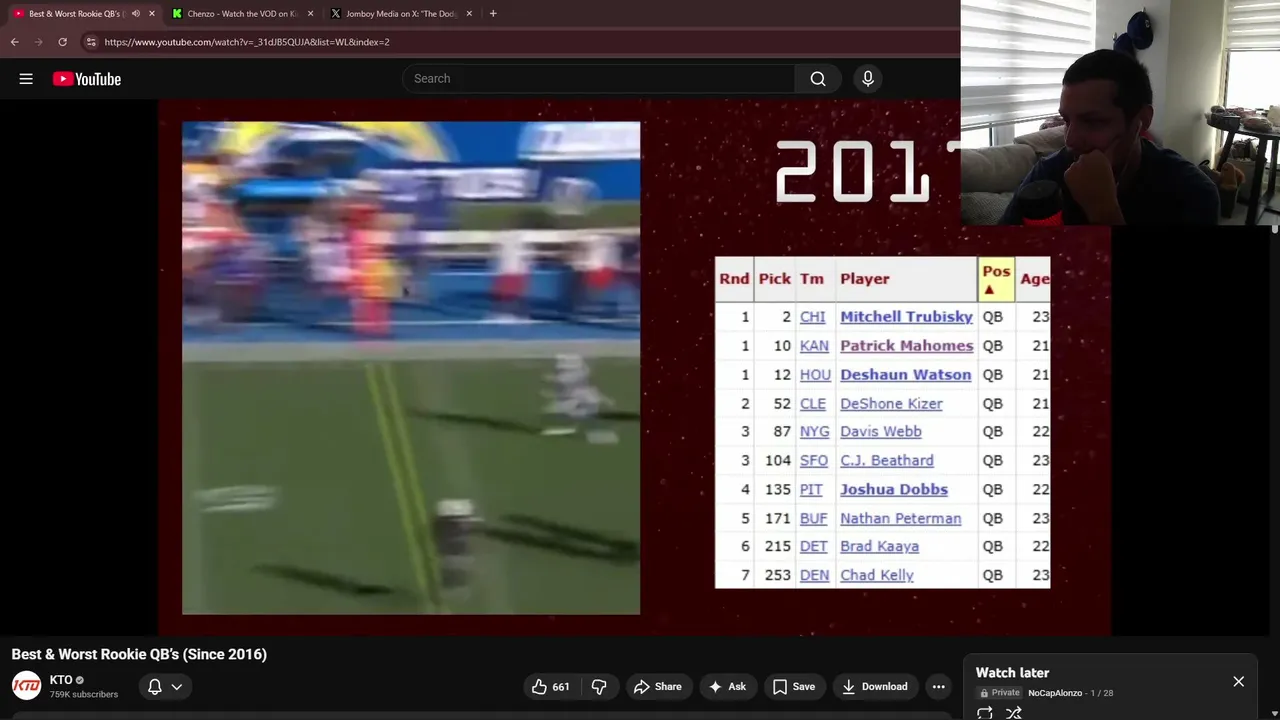Screen dimensions: 1280x720
Task: Click the CHI team abbreviation
Action: point(812,317)
